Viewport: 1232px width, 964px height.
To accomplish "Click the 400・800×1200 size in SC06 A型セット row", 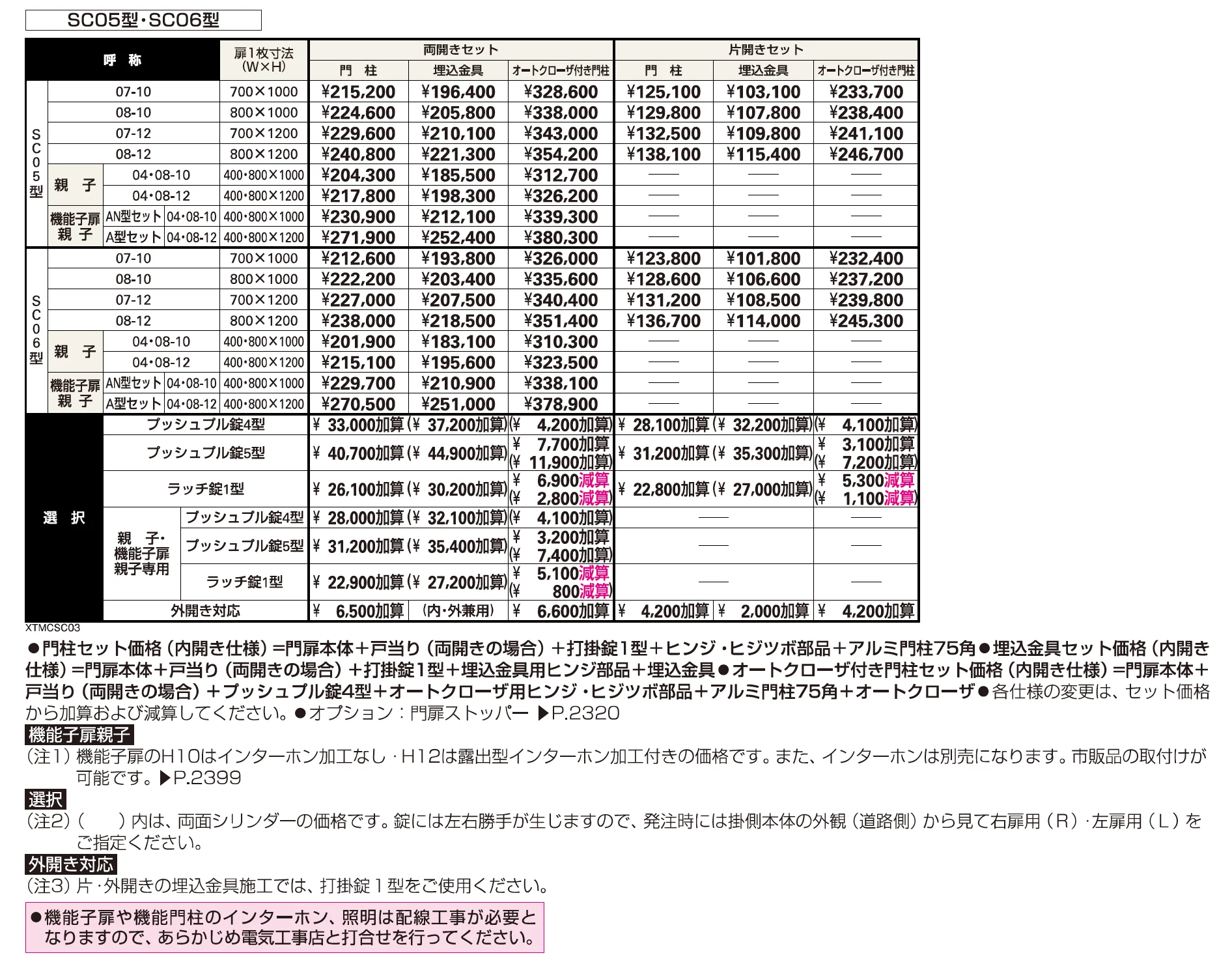I will point(264,404).
